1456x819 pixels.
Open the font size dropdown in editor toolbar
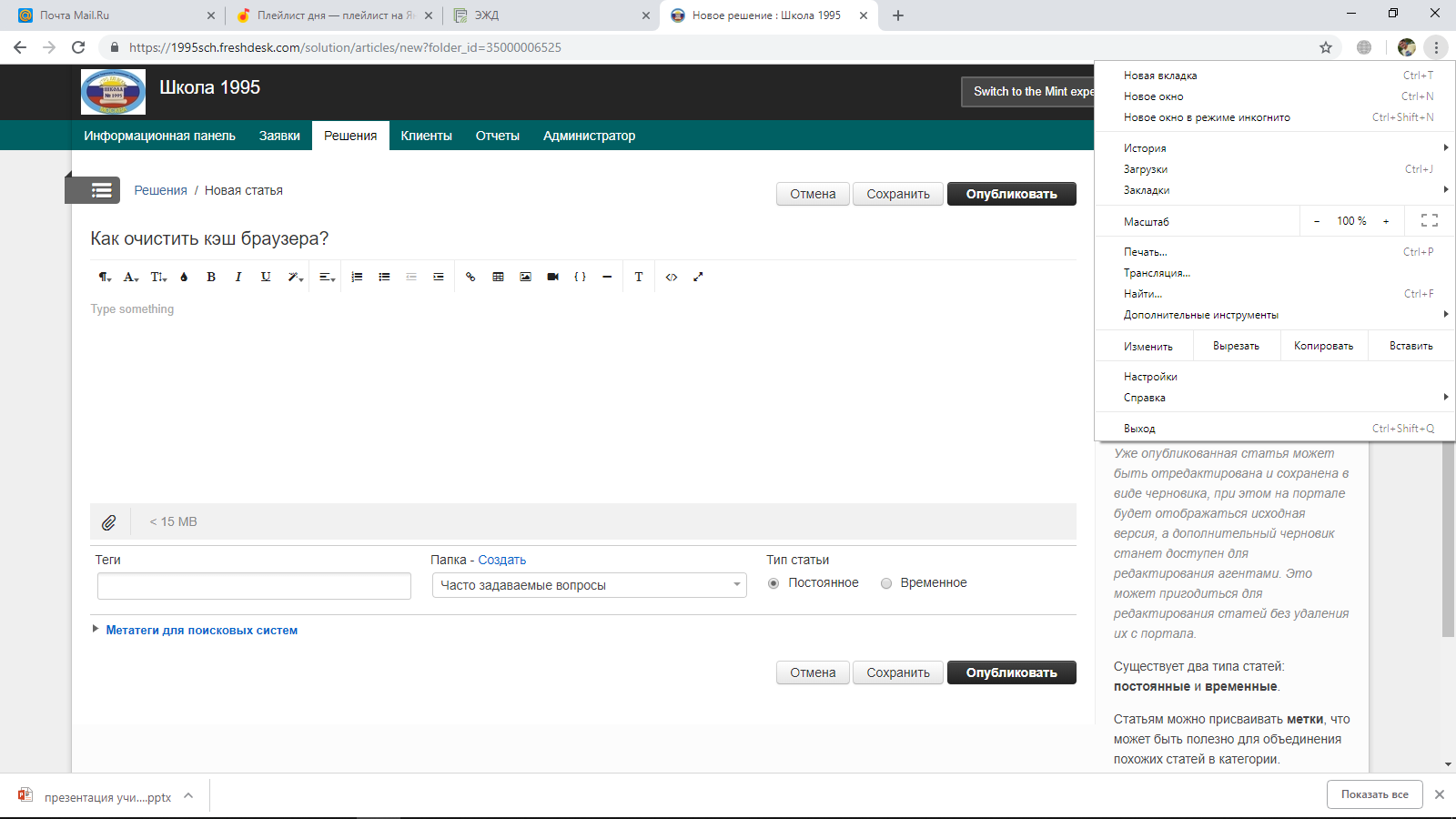(x=158, y=277)
